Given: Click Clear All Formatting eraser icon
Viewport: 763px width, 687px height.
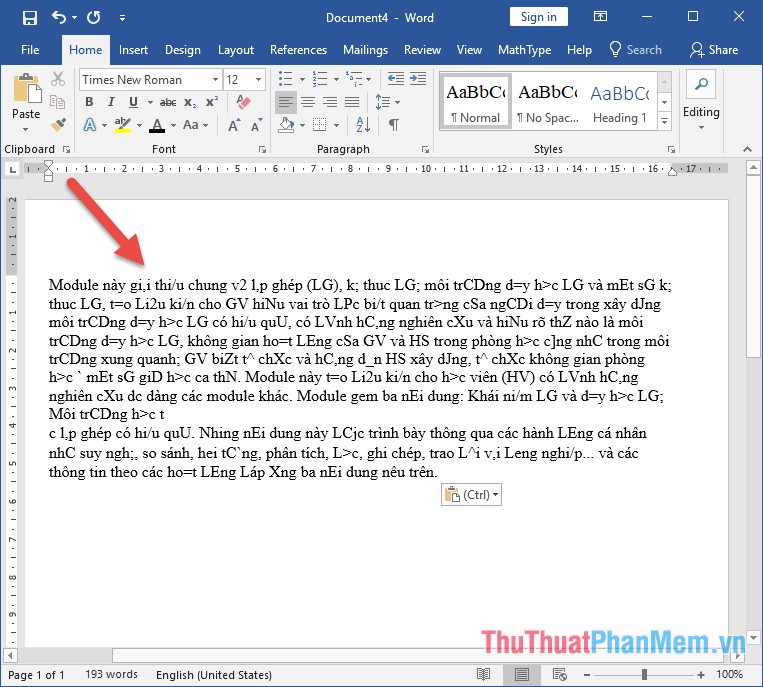Looking at the screenshot, I should pos(243,102).
